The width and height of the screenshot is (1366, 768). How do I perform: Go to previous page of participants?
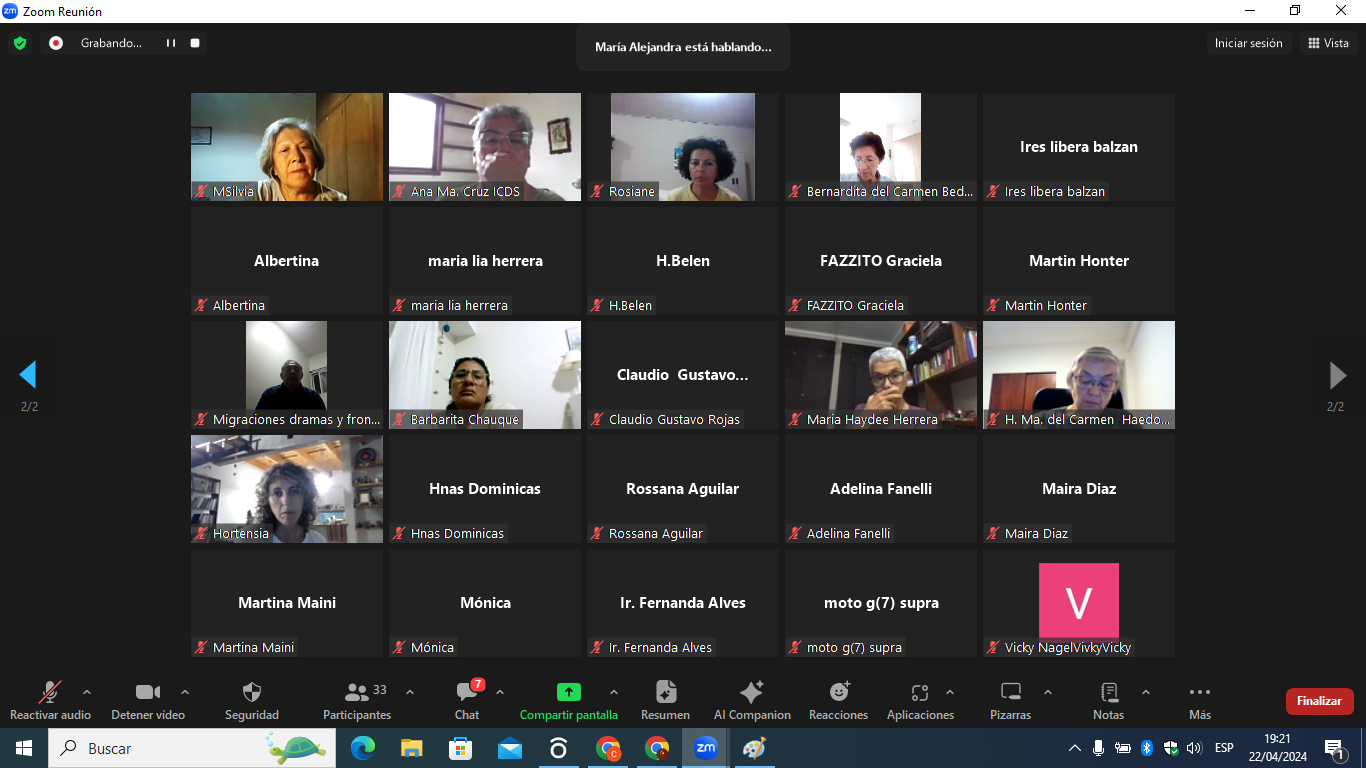28,375
